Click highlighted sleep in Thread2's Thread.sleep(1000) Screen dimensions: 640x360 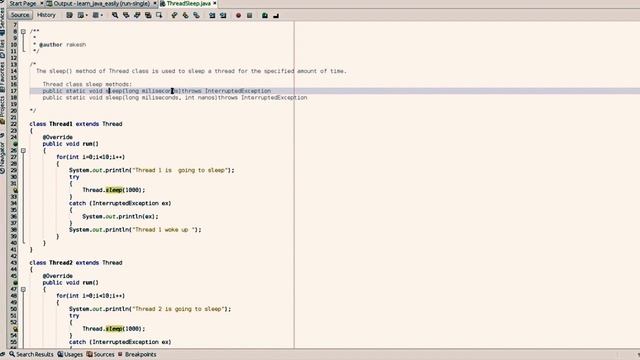(x=114, y=329)
